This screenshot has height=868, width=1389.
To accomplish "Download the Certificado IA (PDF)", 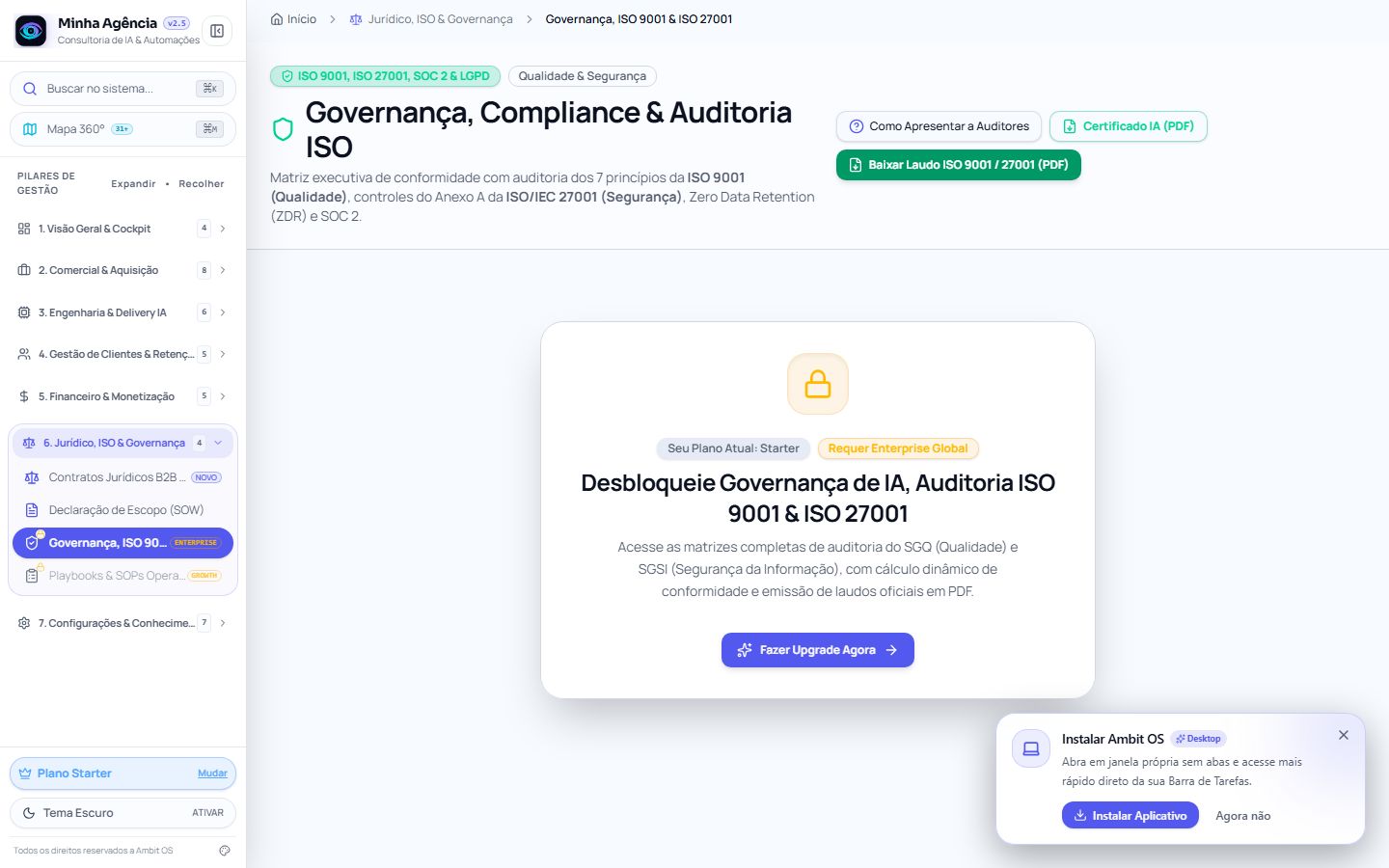I will click(1129, 126).
